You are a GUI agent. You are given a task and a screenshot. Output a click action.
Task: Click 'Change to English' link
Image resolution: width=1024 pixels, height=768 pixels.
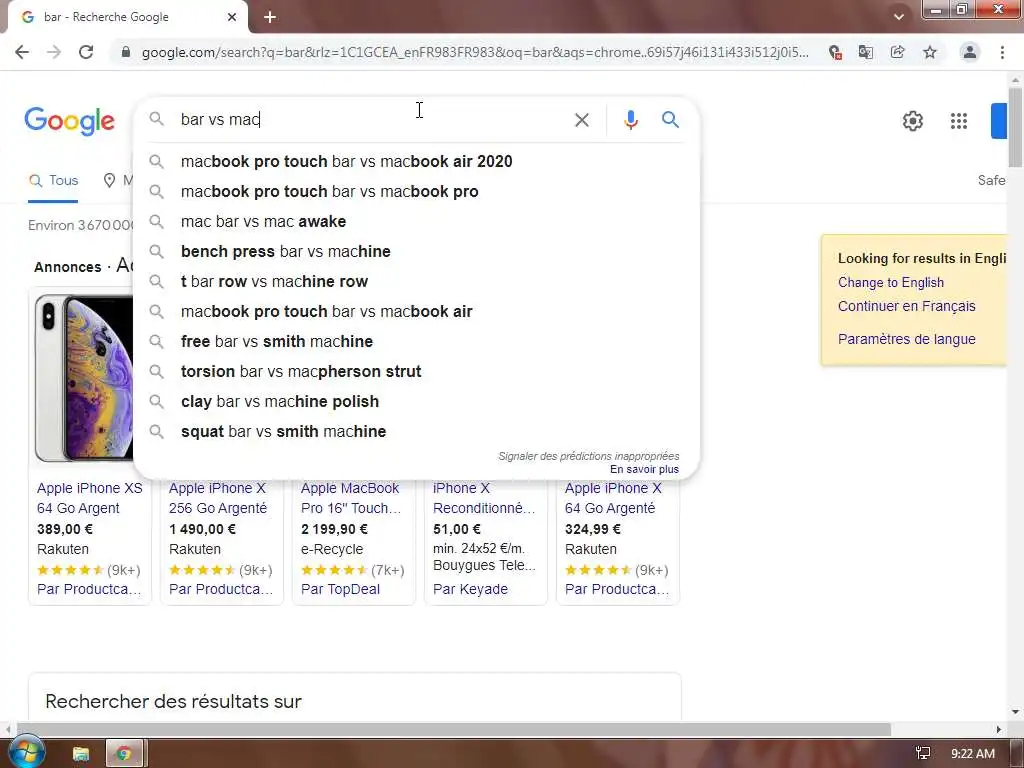(890, 282)
